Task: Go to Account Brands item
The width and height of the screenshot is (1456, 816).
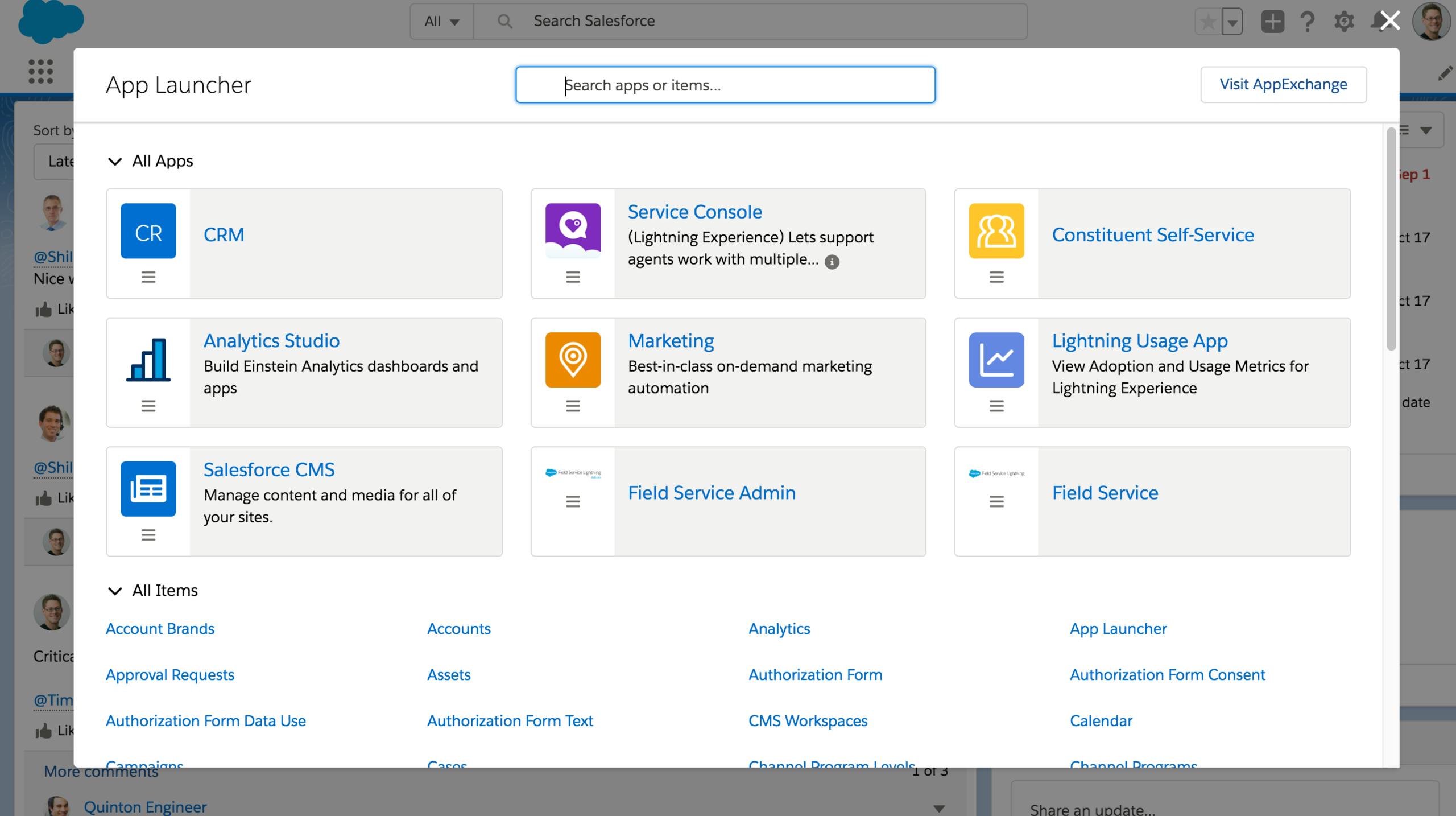Action: 160,629
